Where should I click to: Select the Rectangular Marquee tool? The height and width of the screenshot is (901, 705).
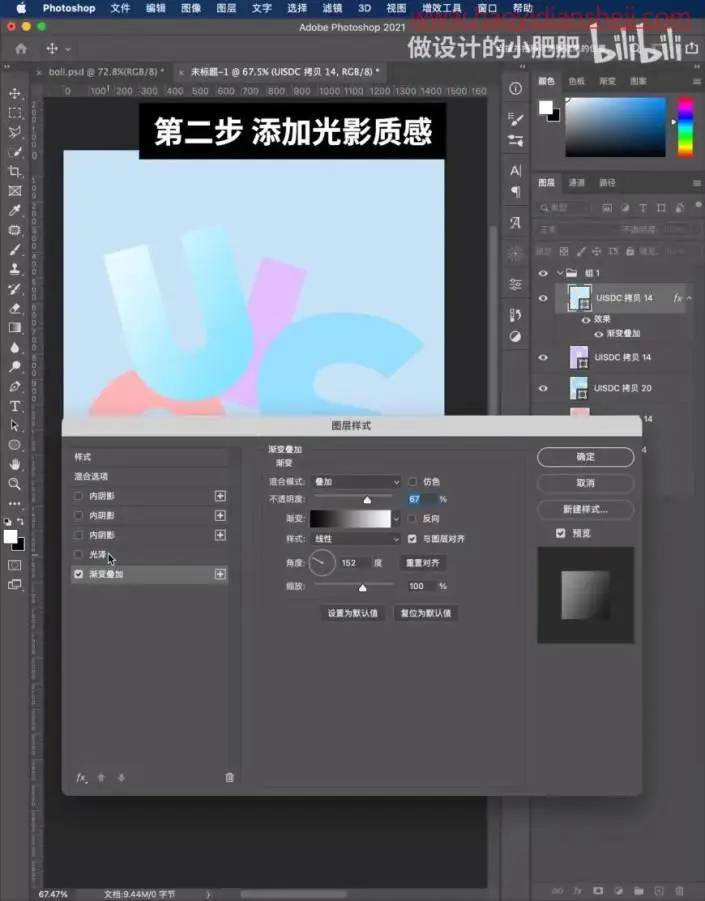coord(16,113)
